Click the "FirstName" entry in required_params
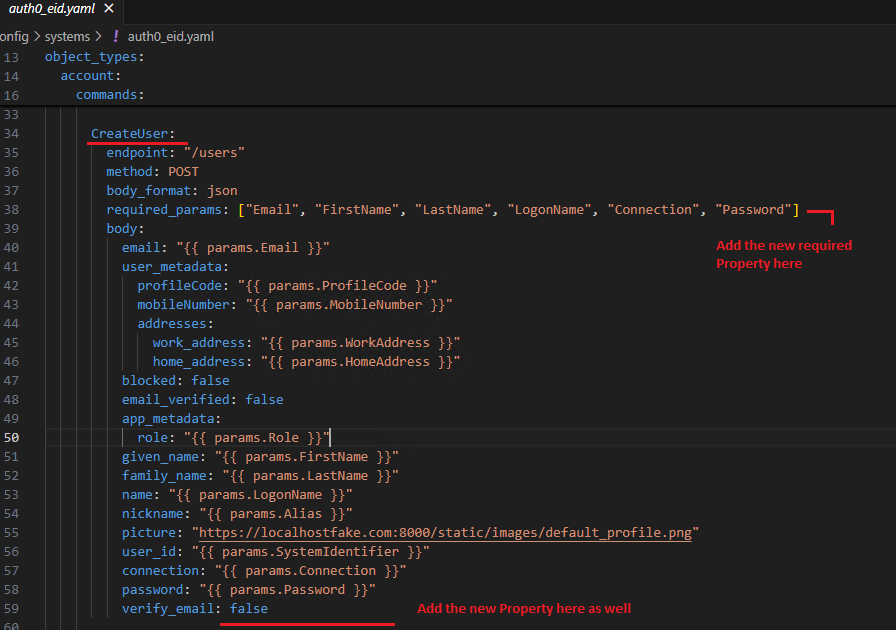896x630 pixels. coord(357,209)
